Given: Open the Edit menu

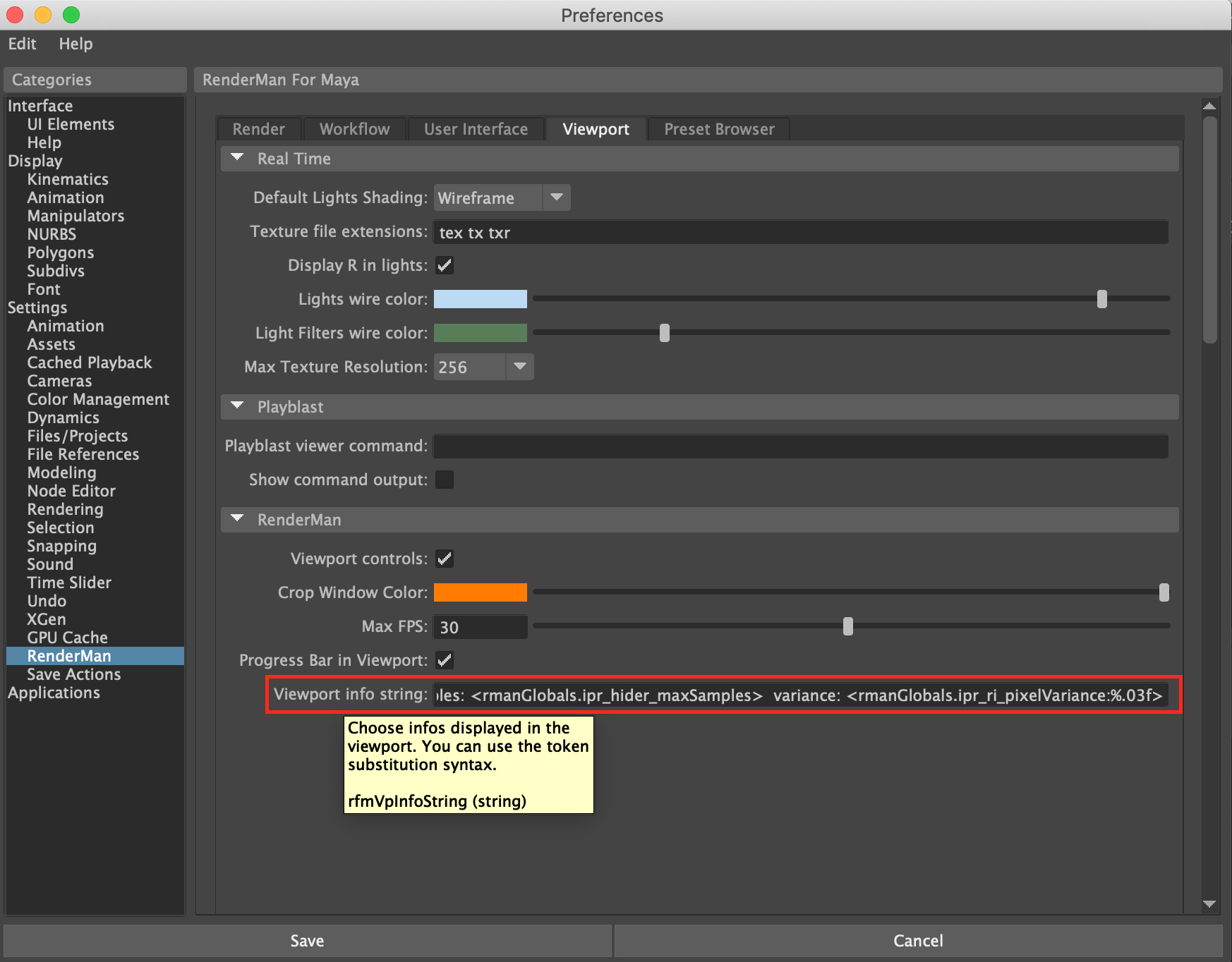Looking at the screenshot, I should [x=22, y=44].
